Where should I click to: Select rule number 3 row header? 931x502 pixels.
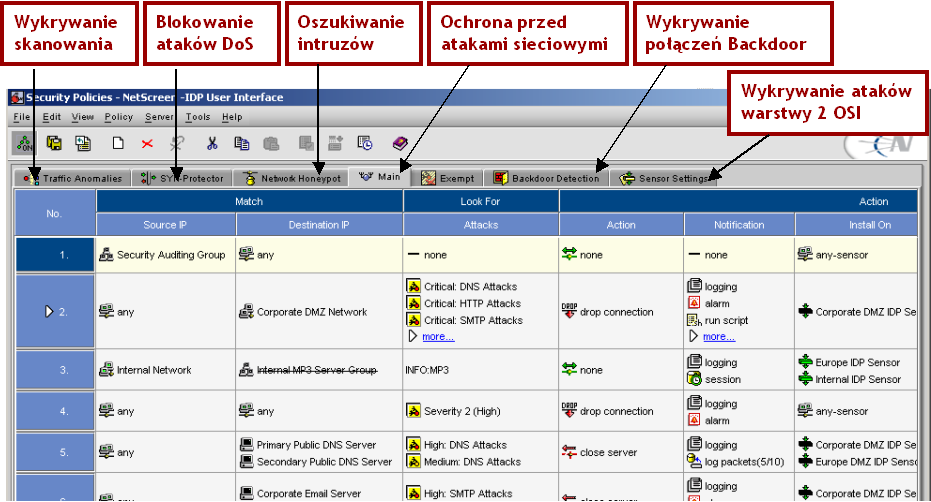click(55, 370)
